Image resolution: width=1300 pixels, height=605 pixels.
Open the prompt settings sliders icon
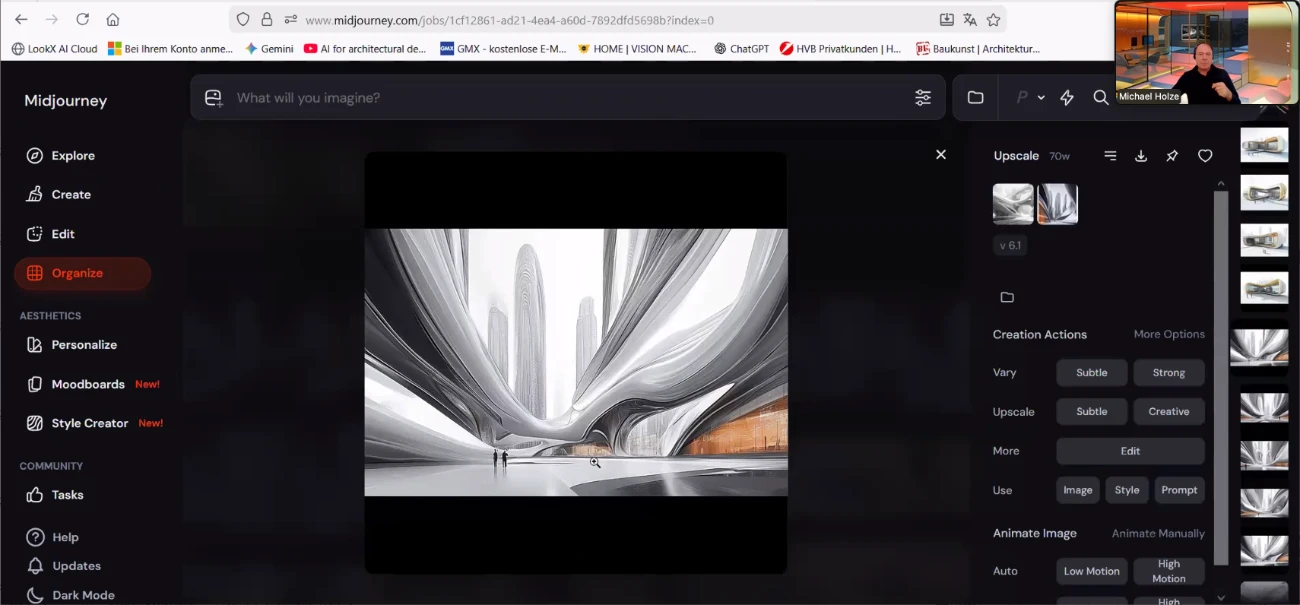click(x=922, y=98)
